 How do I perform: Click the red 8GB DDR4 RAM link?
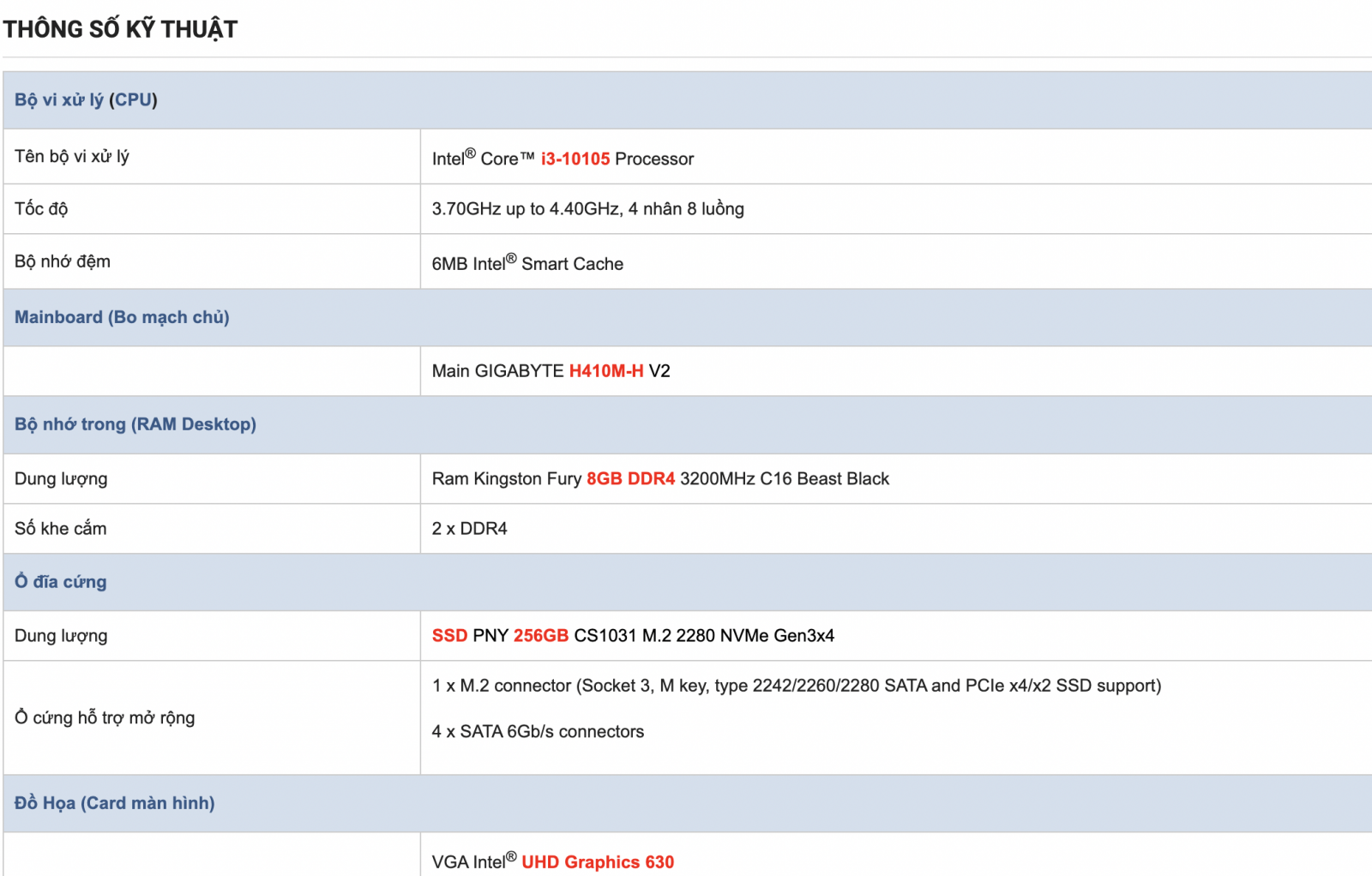tap(631, 479)
